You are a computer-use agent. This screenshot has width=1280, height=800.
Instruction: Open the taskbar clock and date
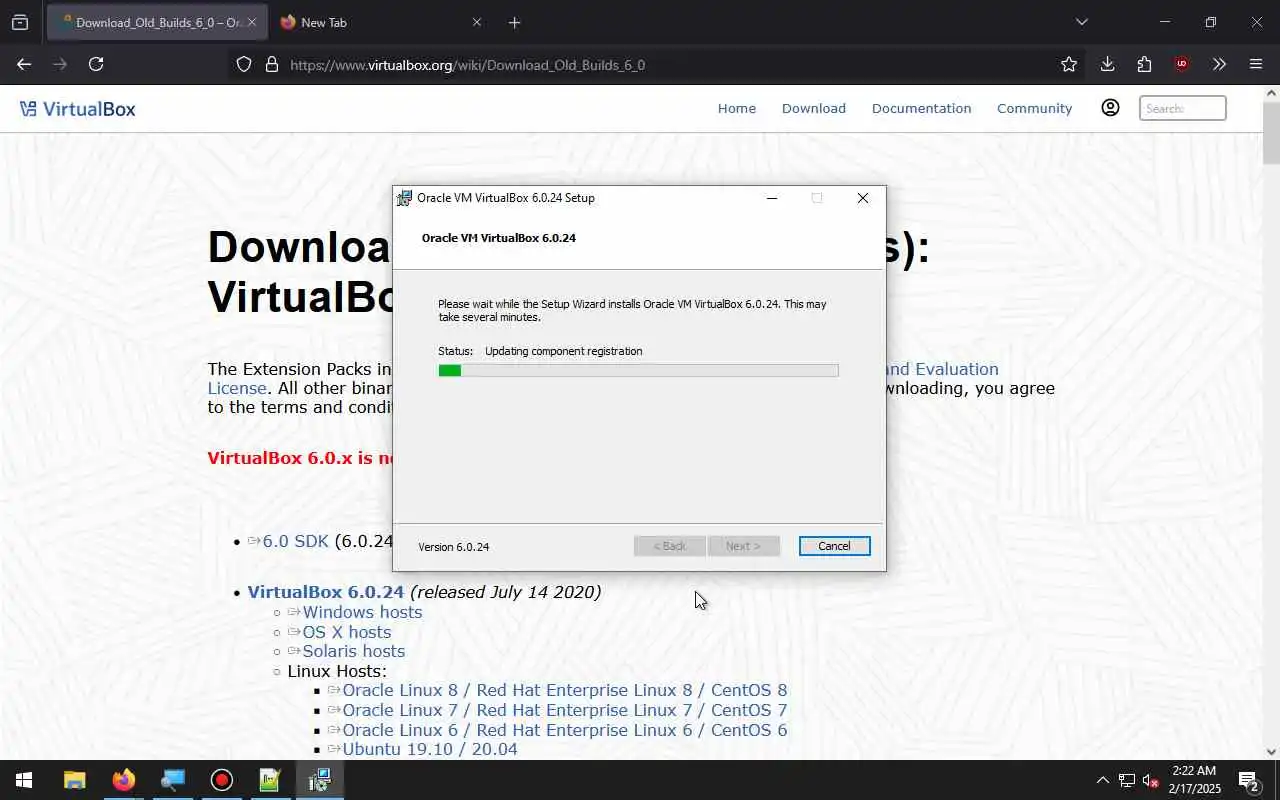(1194, 780)
